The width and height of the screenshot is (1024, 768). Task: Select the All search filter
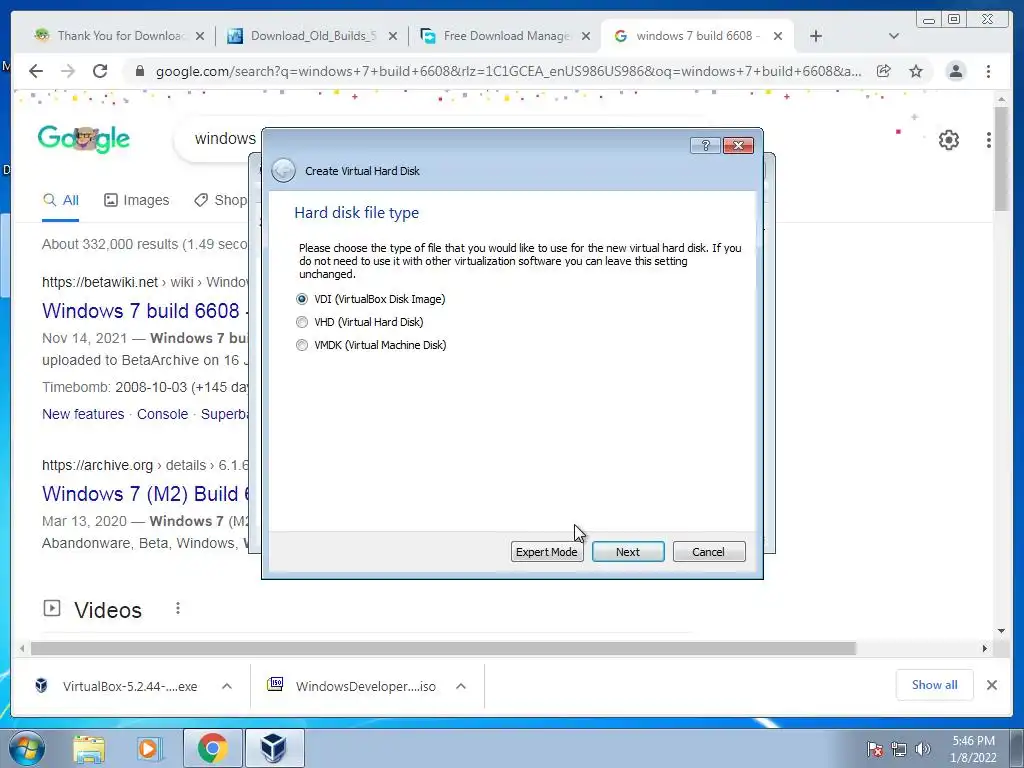61,200
